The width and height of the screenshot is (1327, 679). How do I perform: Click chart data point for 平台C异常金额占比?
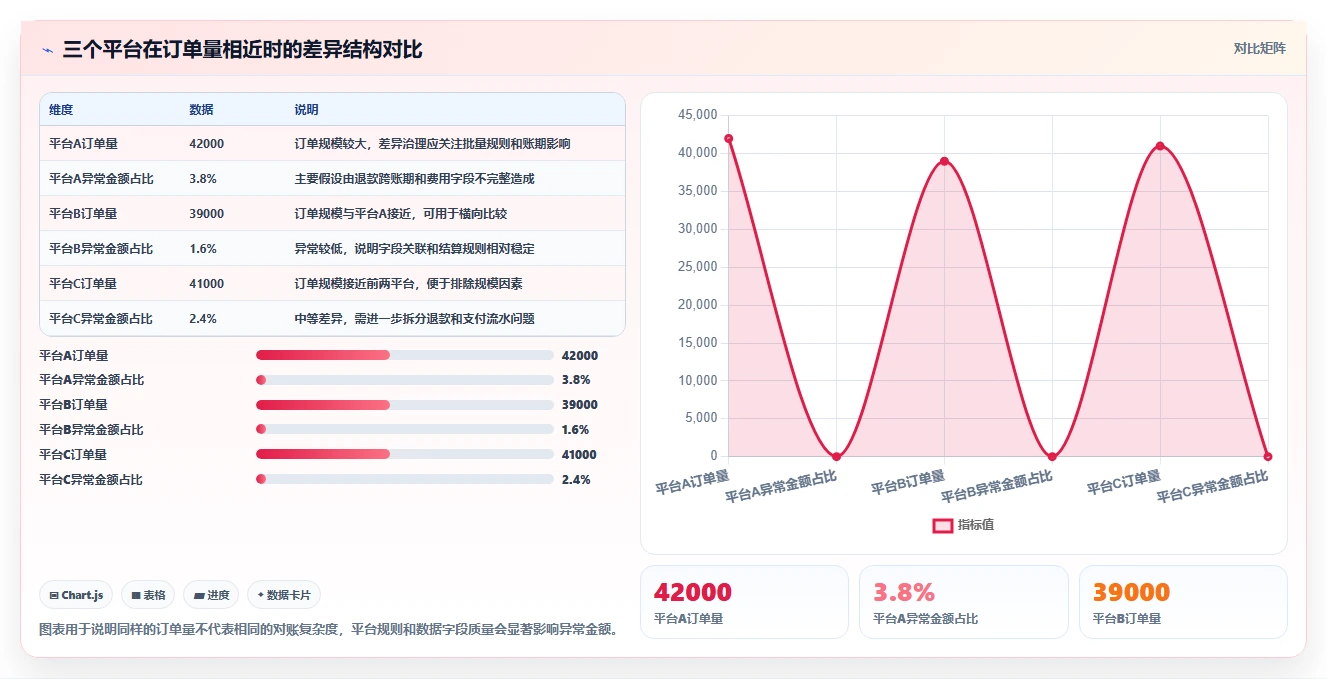pos(1268,457)
